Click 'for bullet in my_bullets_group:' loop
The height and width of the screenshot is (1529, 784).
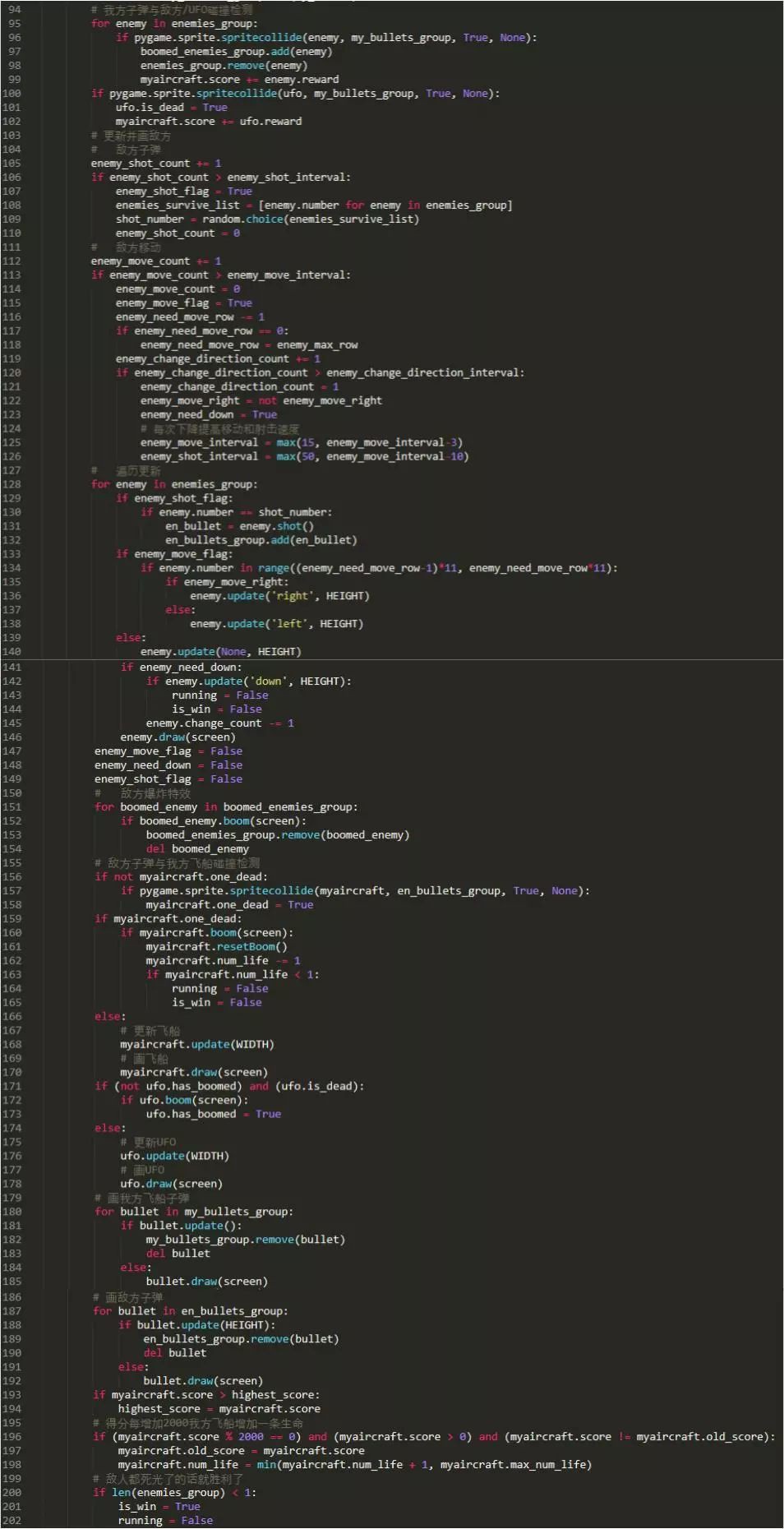194,1213
